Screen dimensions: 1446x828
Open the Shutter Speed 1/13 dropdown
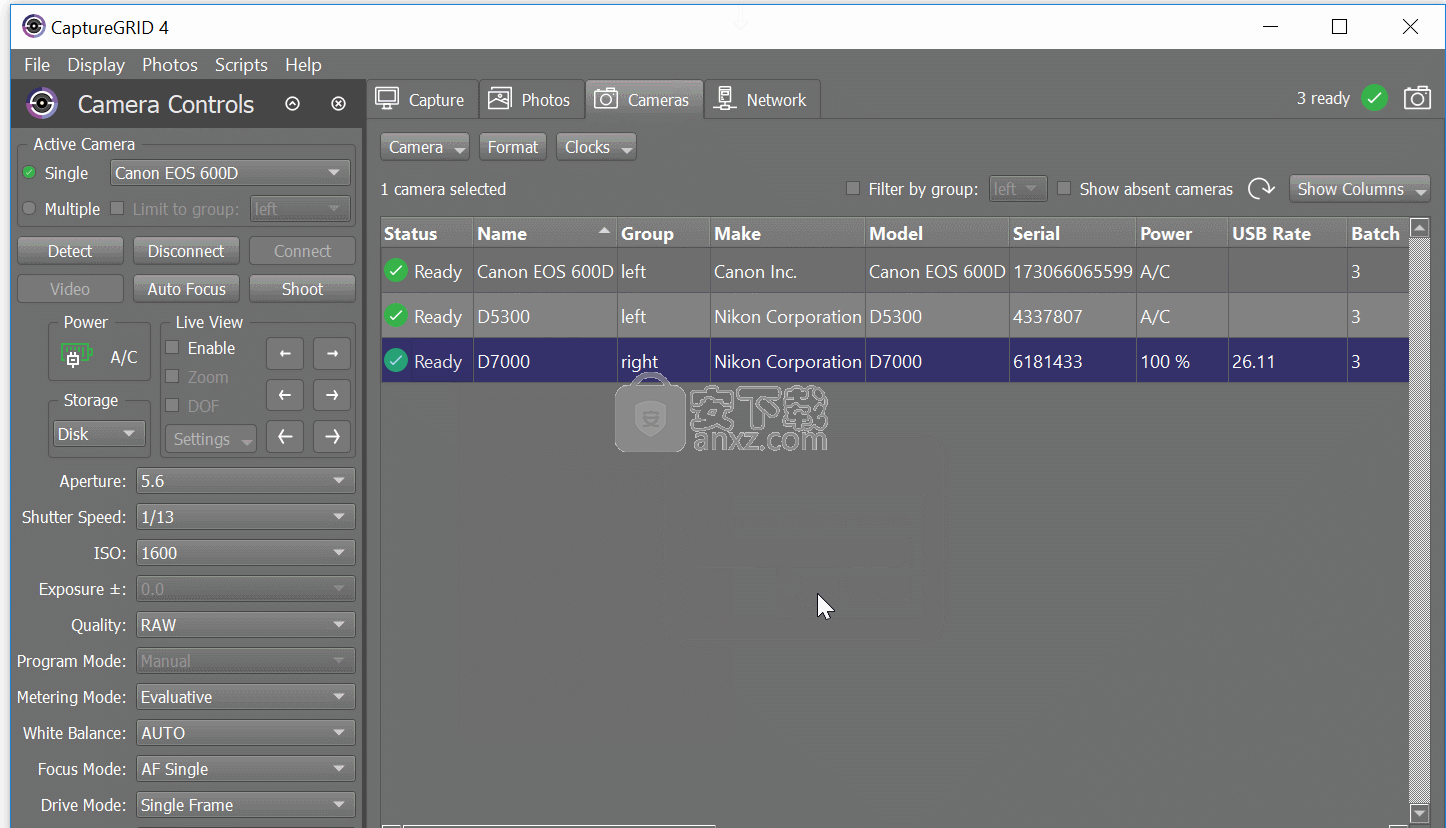click(x=245, y=517)
